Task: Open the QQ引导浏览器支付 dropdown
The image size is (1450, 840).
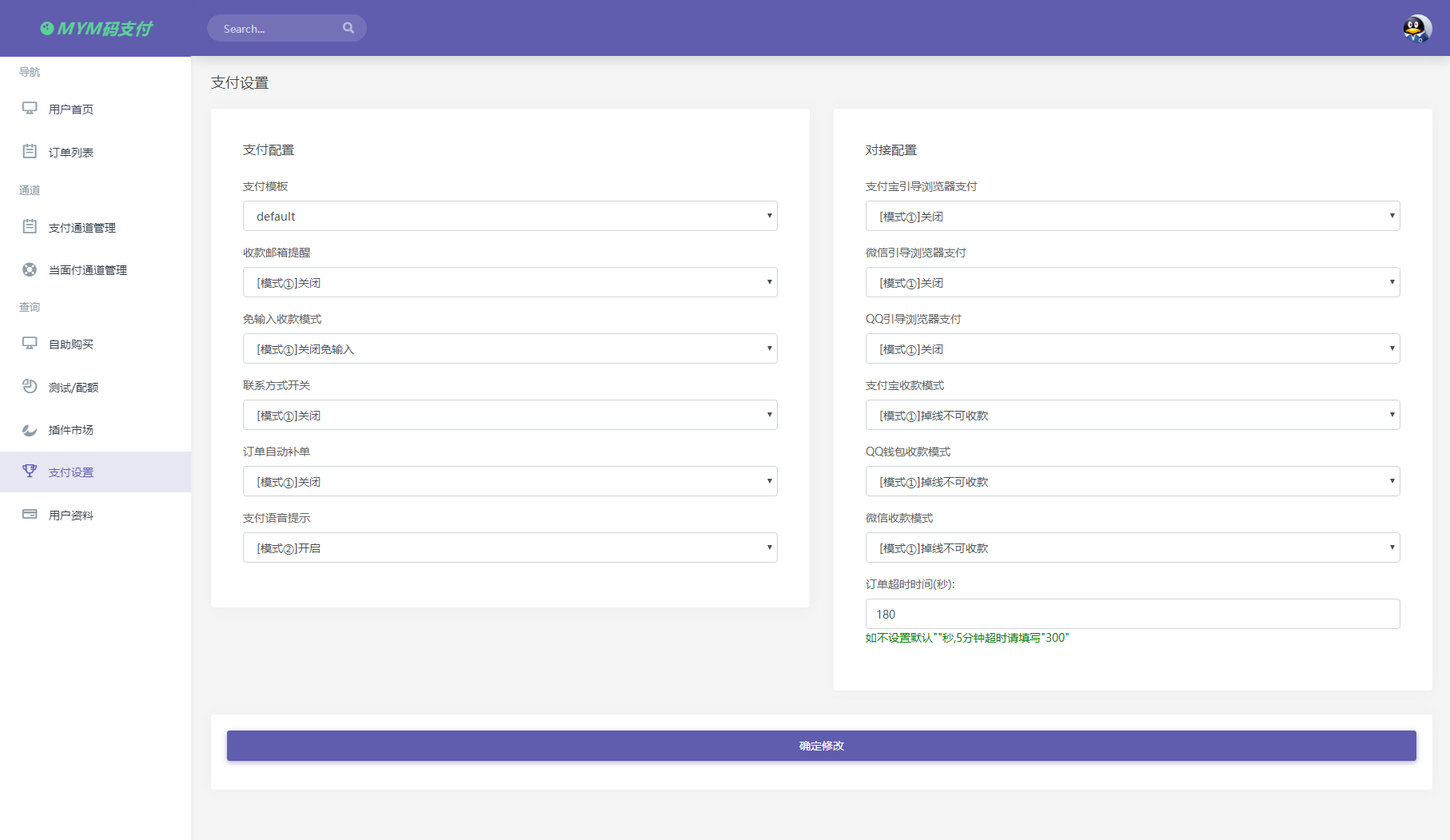Action: [1132, 348]
